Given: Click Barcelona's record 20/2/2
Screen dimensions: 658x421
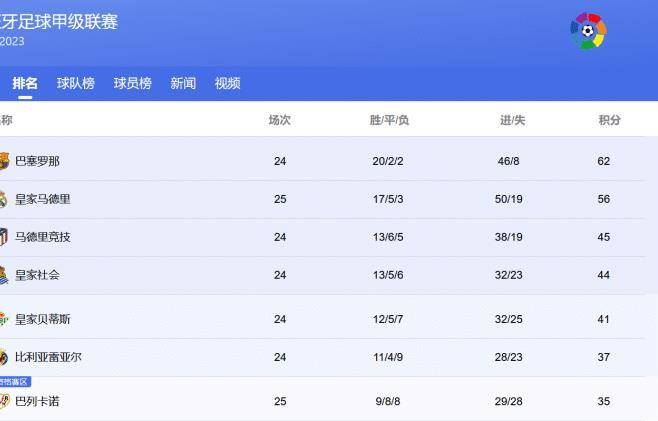Looking at the screenshot, I should [388, 161].
